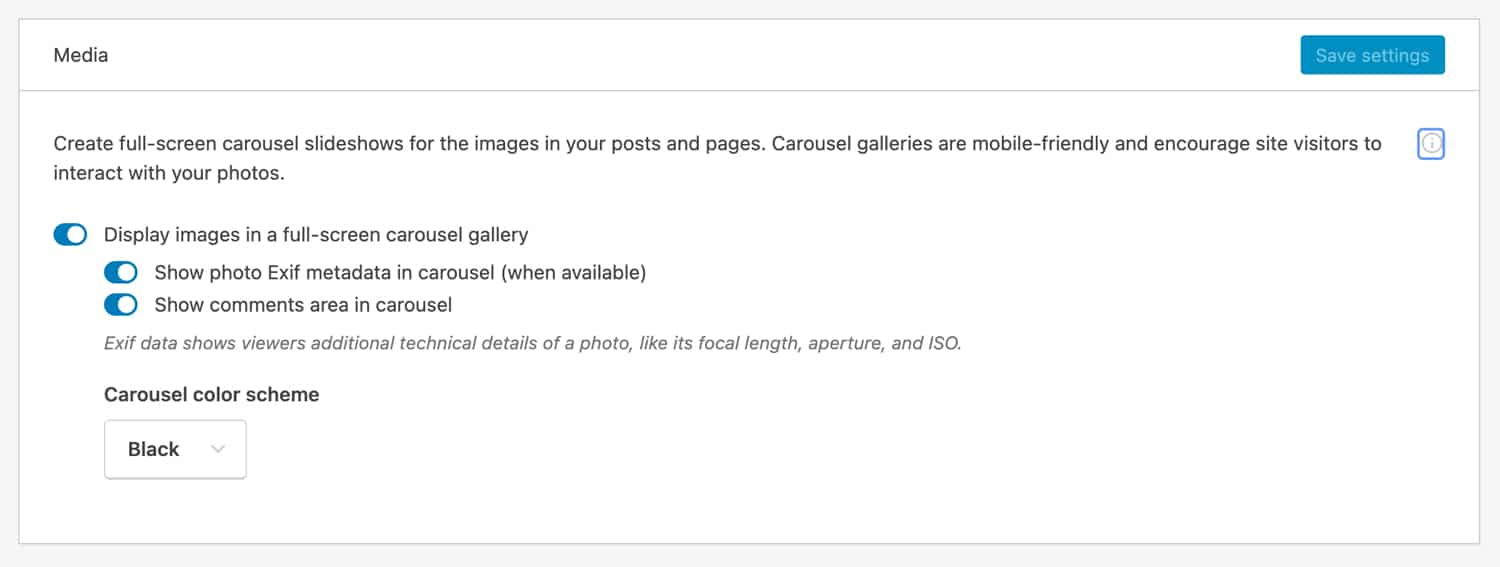This screenshot has width=1500, height=567.
Task: Toggle off full-screen carousel gallery switch
Action: [70, 235]
